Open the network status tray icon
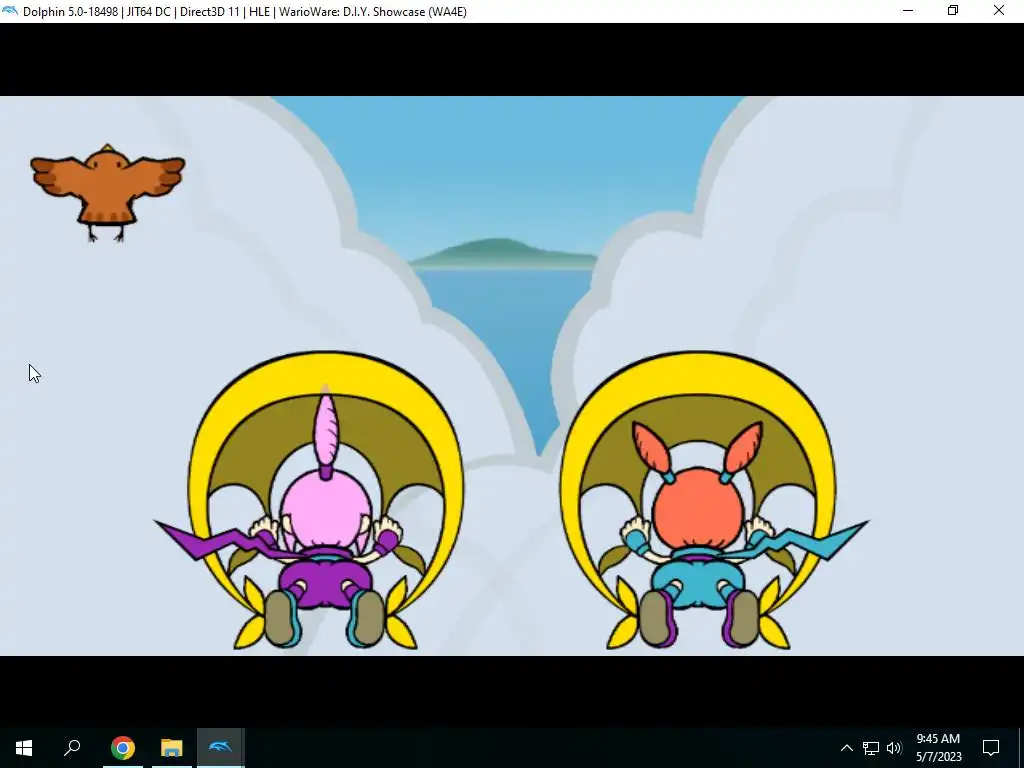The image size is (1024, 768). (871, 748)
